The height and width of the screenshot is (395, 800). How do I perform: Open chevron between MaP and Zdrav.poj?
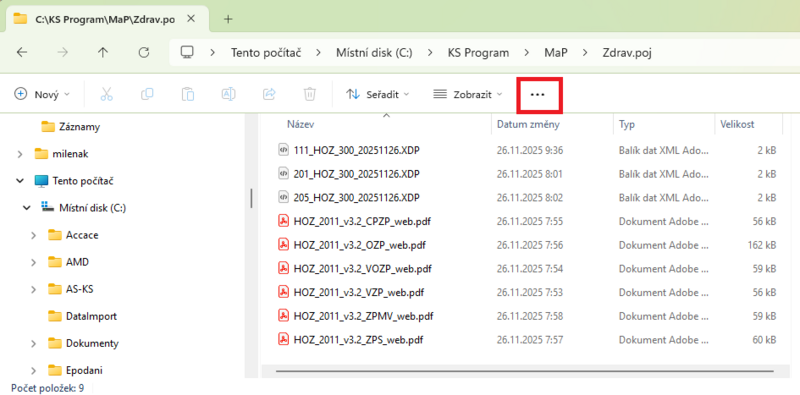585,53
